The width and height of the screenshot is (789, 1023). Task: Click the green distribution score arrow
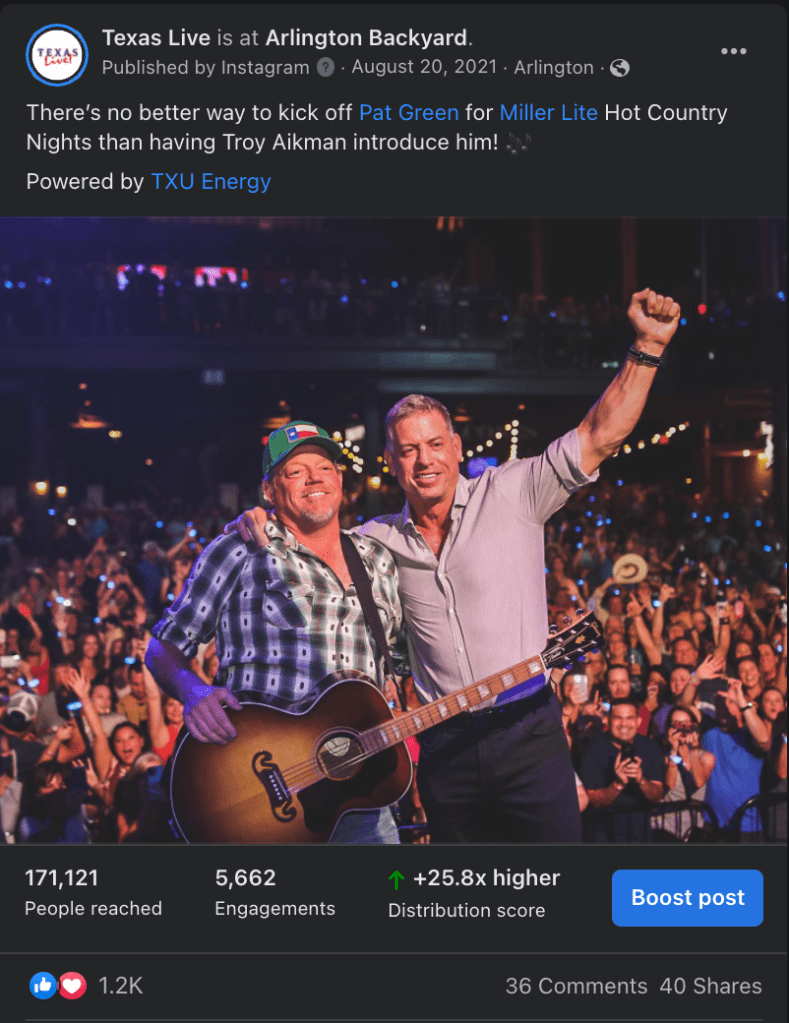pyautogui.click(x=396, y=880)
